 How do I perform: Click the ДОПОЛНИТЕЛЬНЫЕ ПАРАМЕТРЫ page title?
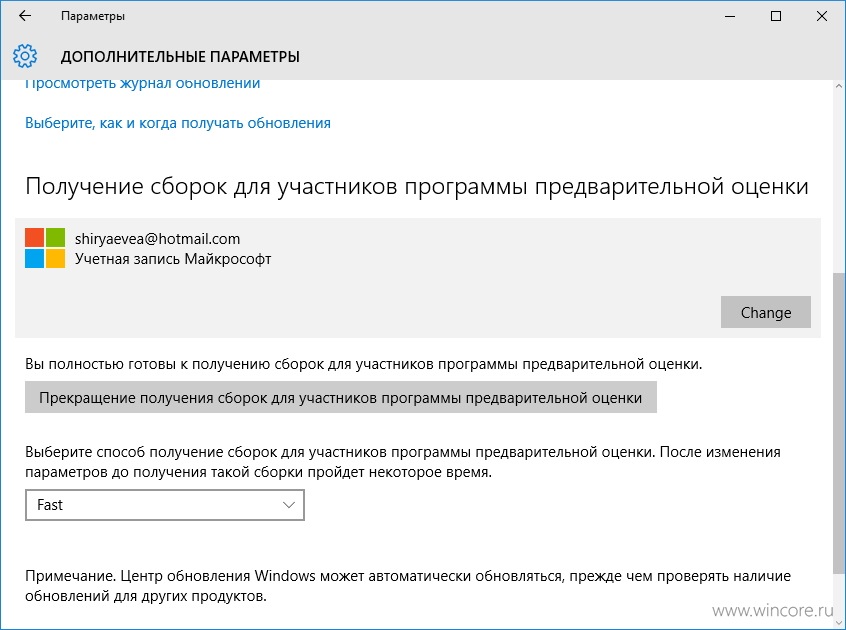point(180,57)
